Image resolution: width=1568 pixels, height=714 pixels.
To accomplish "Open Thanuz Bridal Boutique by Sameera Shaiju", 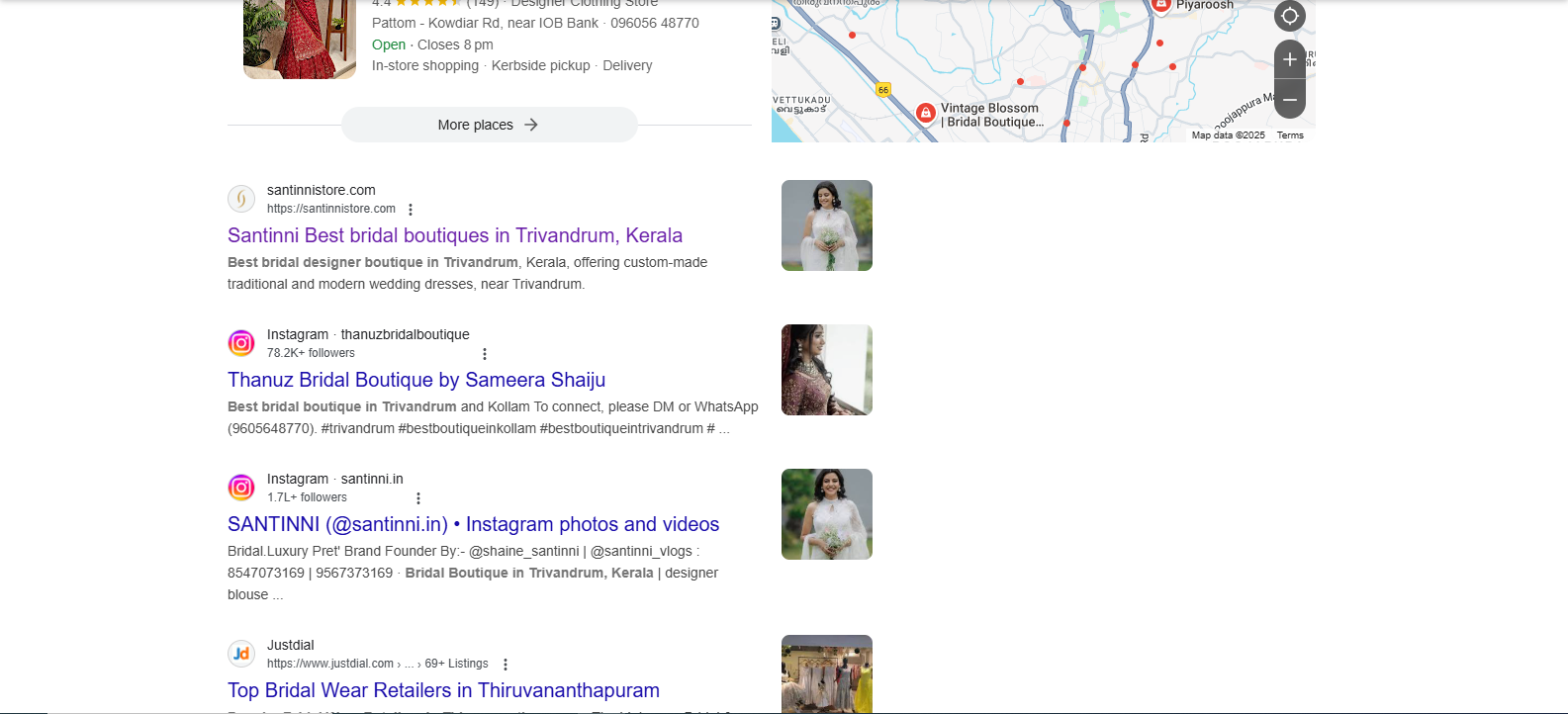I will 416,380.
